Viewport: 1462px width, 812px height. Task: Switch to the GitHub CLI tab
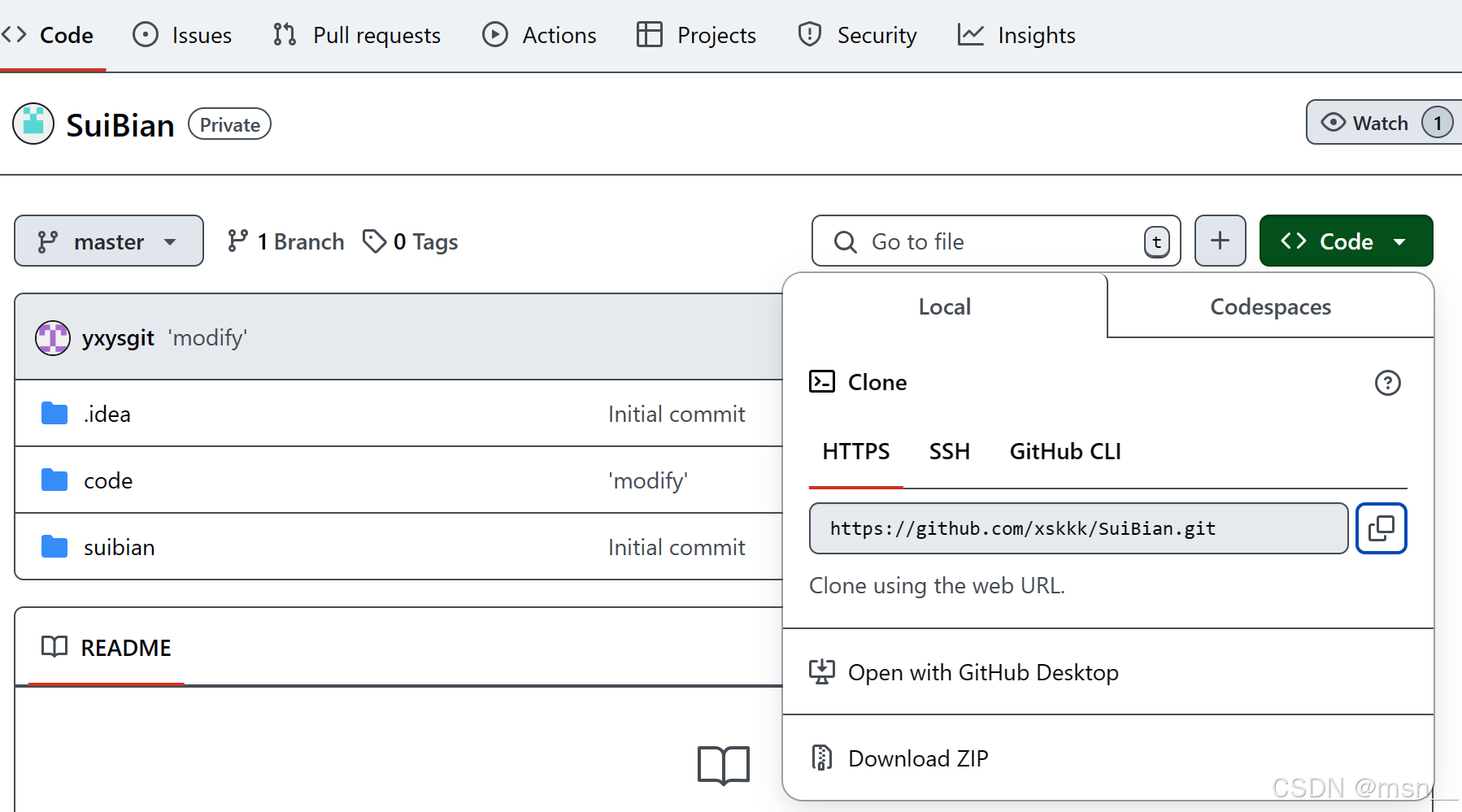[1065, 452]
